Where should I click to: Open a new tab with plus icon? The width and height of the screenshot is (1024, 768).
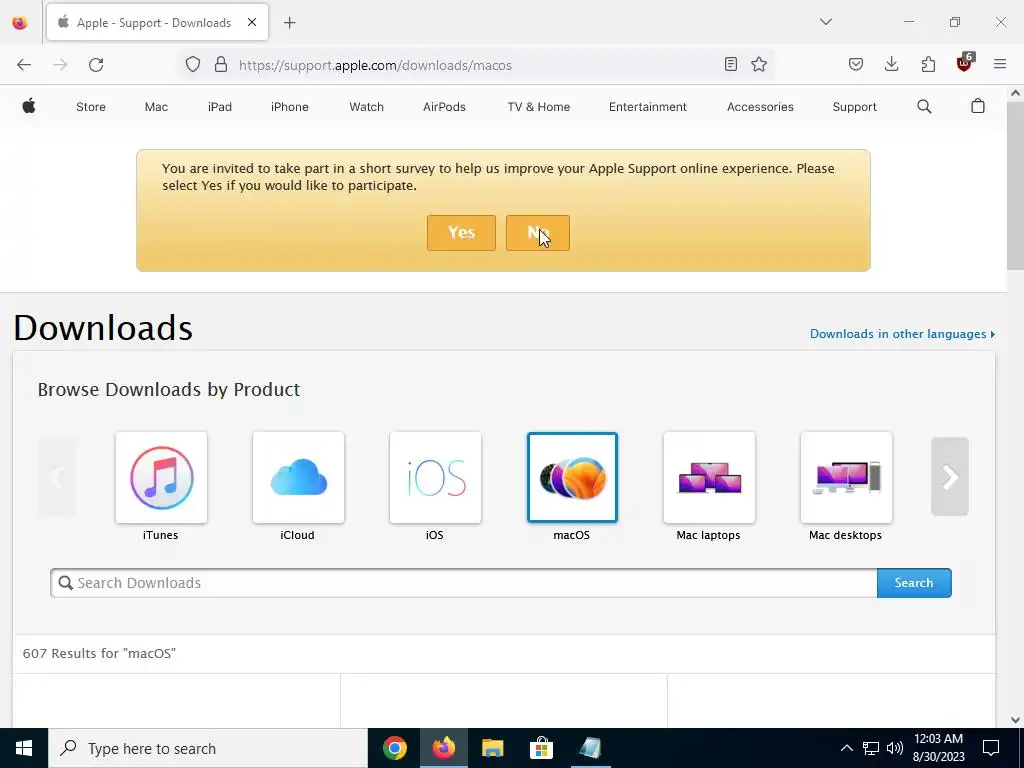289,23
